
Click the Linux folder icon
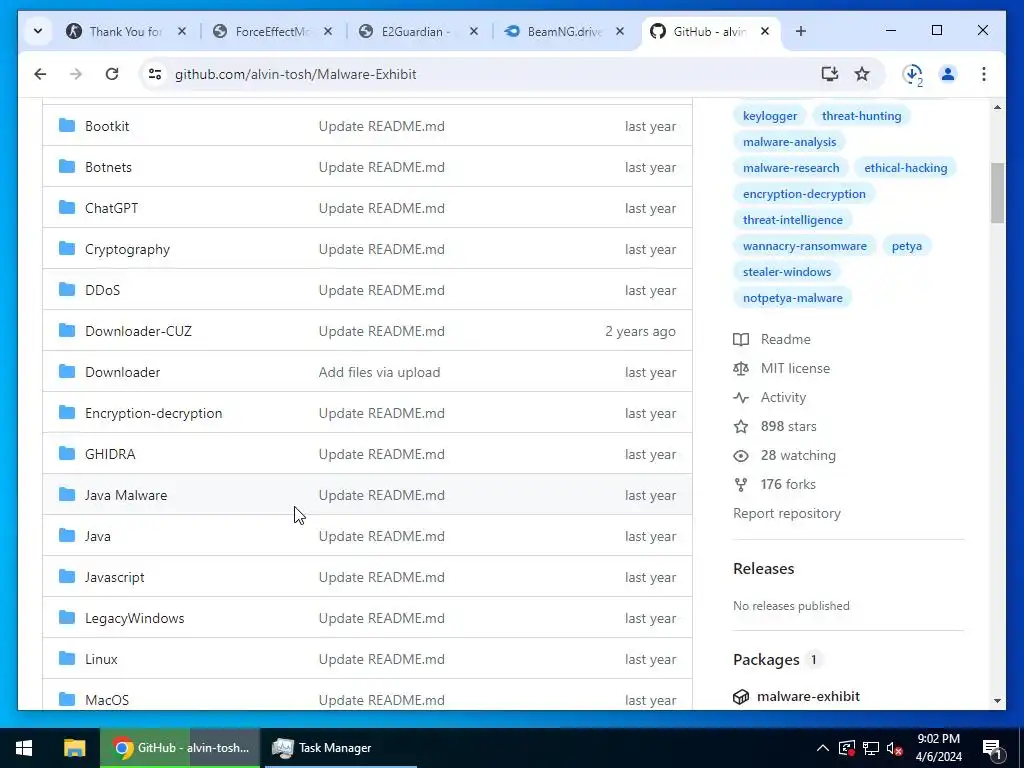[x=67, y=658]
